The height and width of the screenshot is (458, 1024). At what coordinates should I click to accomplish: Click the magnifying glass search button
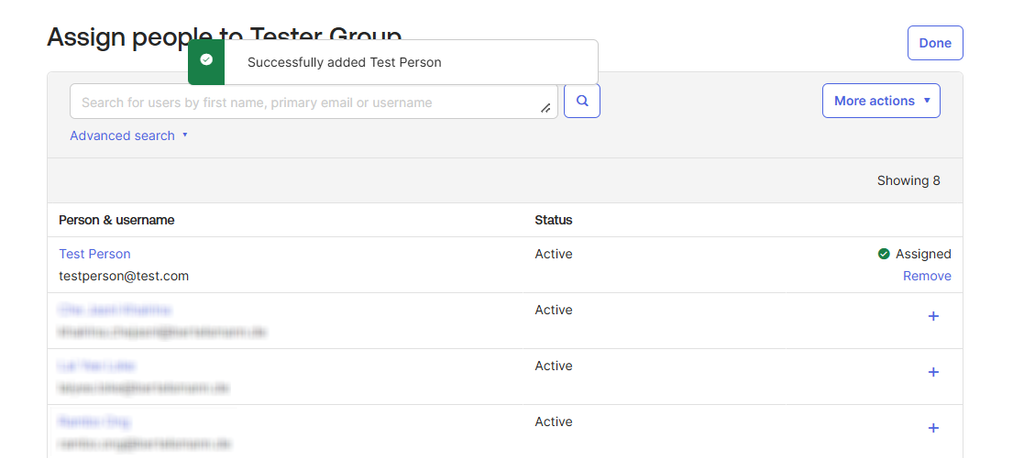(582, 101)
